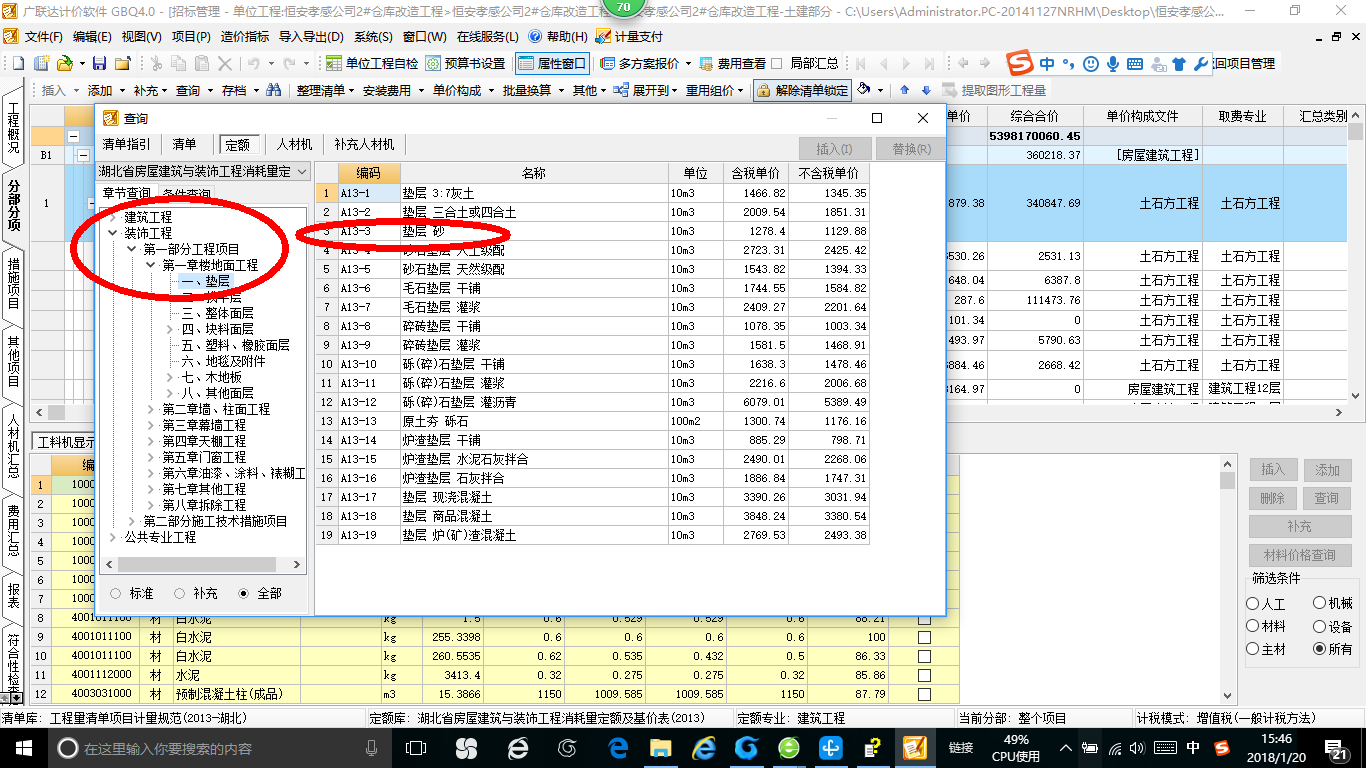
Task: Open the 整理清单 dropdown
Action: (x=324, y=90)
